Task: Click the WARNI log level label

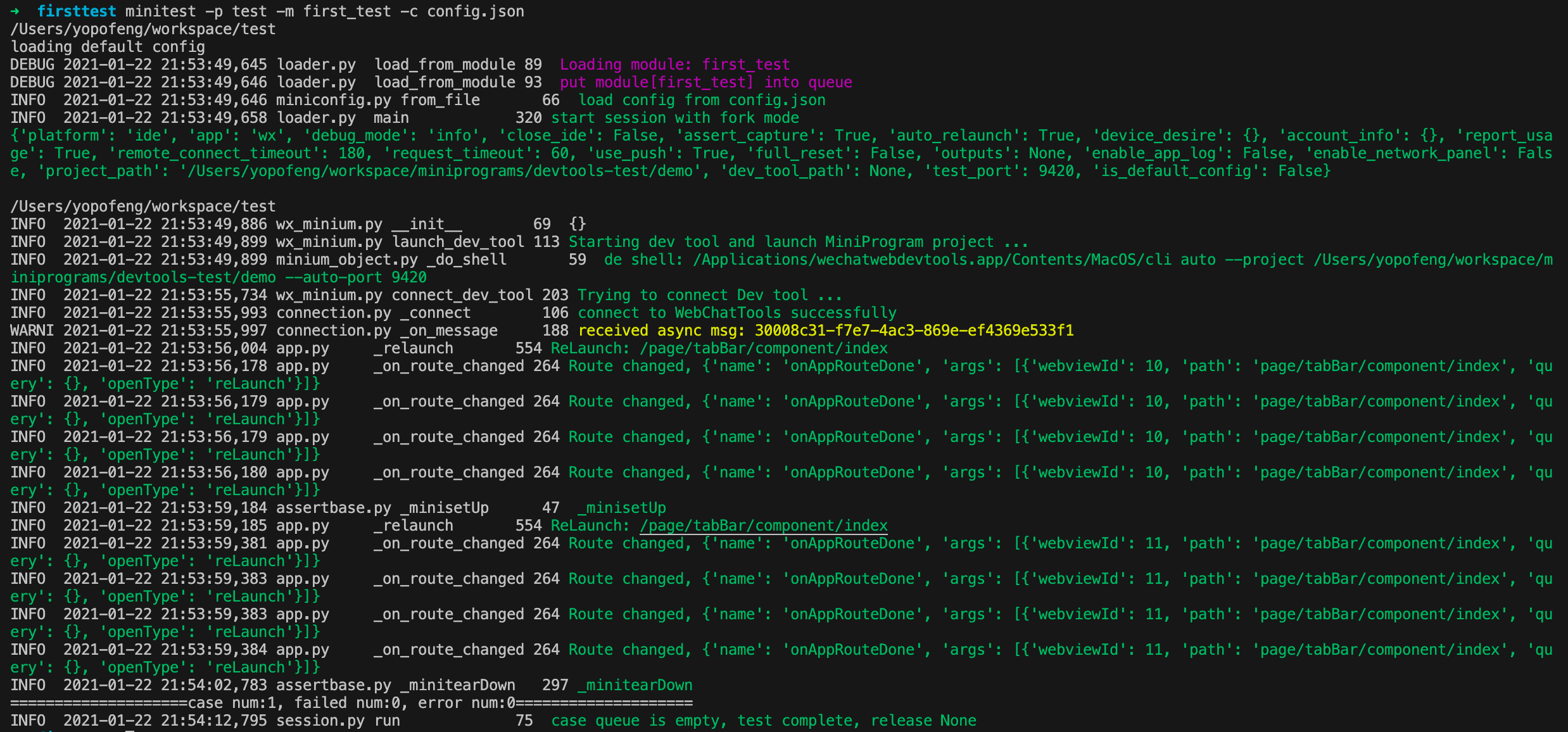Action: point(32,331)
